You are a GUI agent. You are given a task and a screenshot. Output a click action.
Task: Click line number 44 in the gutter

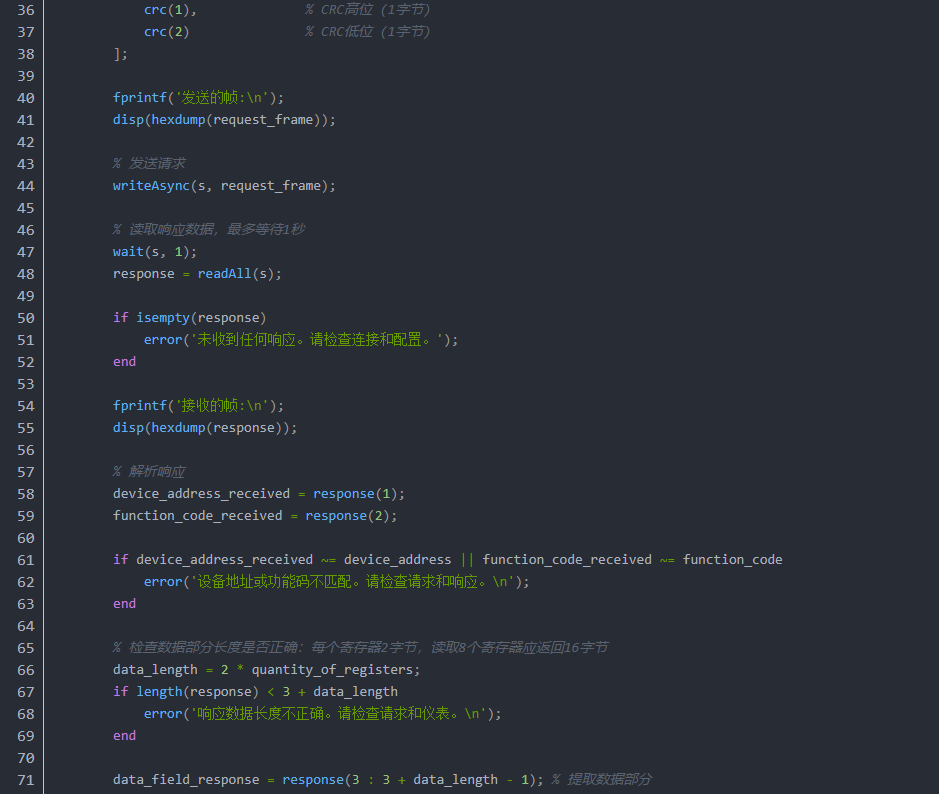point(26,186)
